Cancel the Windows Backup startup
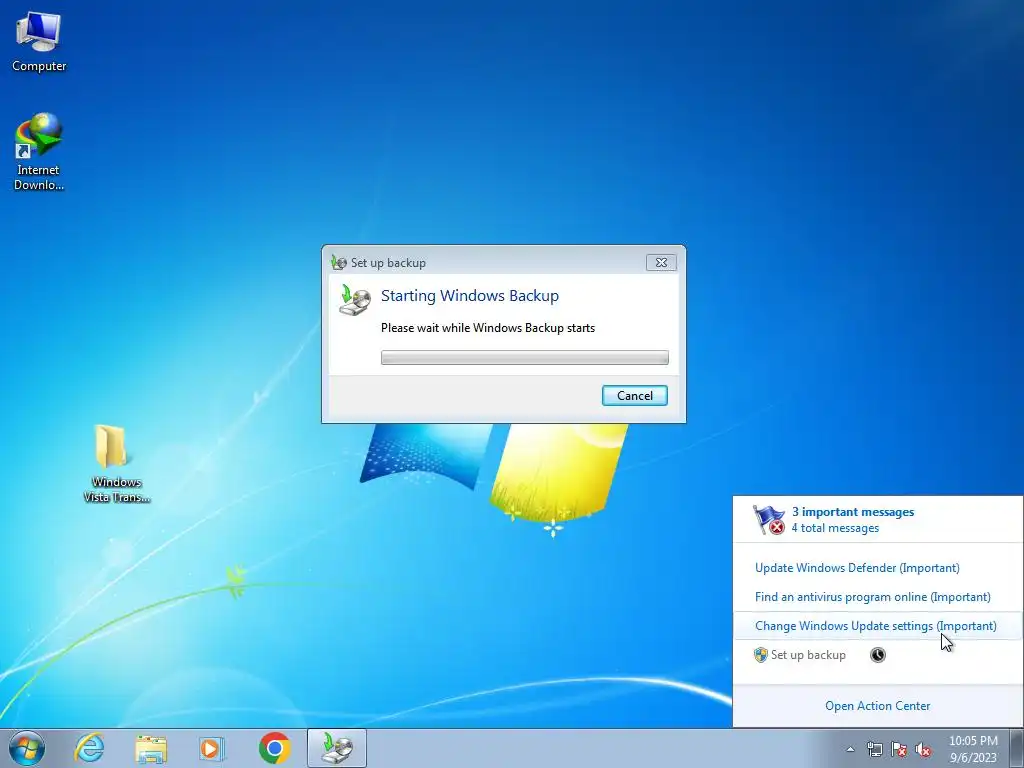The image size is (1024, 768). pyautogui.click(x=635, y=396)
